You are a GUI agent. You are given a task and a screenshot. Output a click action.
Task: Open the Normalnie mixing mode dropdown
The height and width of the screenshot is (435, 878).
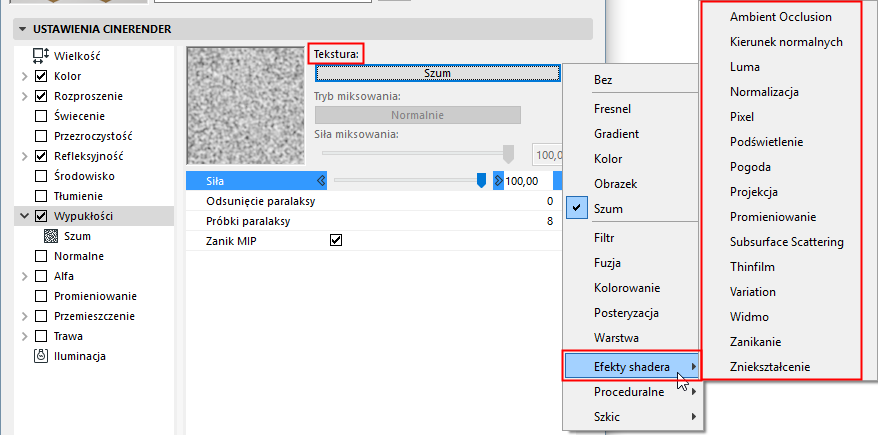(x=418, y=115)
